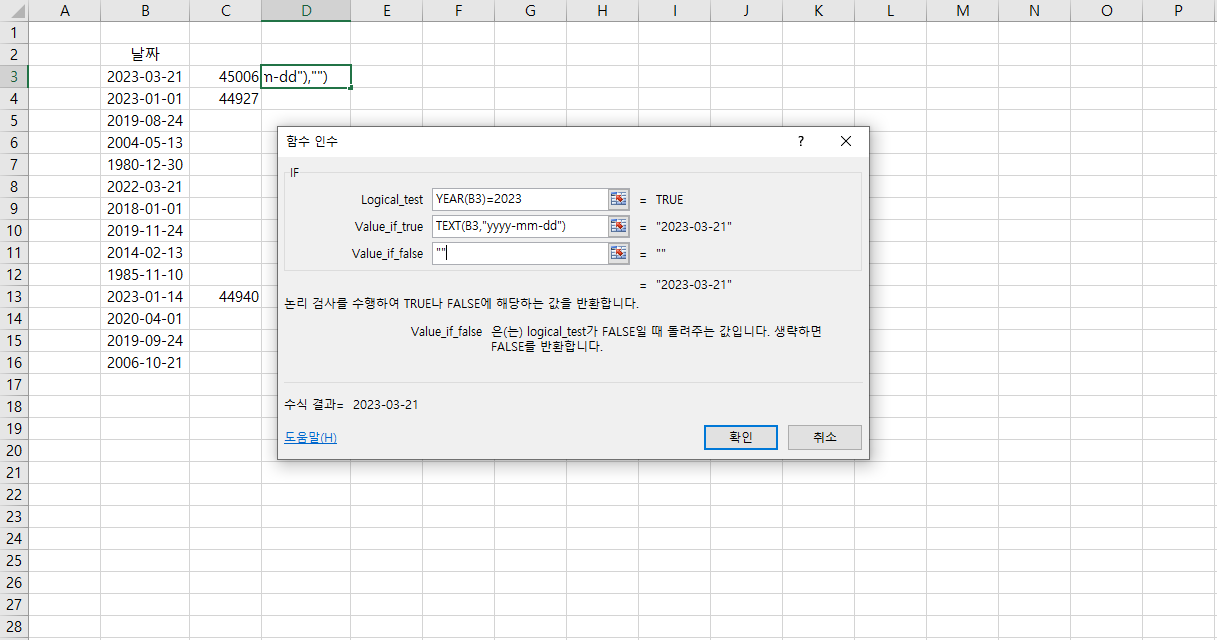The width and height of the screenshot is (1217, 640).
Task: Click the Value_if_true input field
Action: pyautogui.click(x=520, y=226)
